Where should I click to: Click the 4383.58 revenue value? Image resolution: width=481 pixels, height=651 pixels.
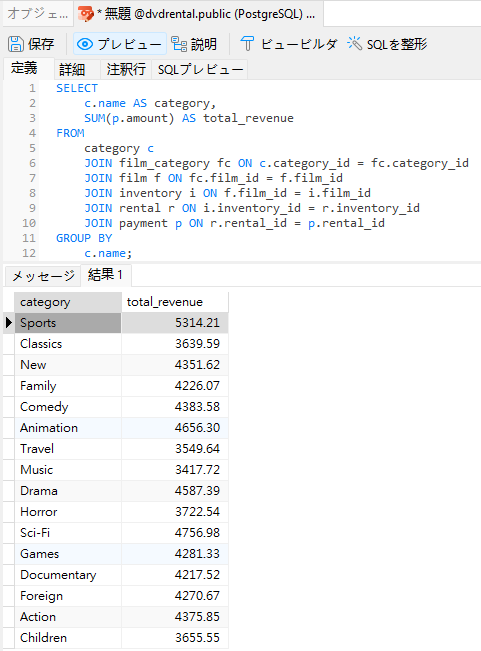click(x=197, y=407)
